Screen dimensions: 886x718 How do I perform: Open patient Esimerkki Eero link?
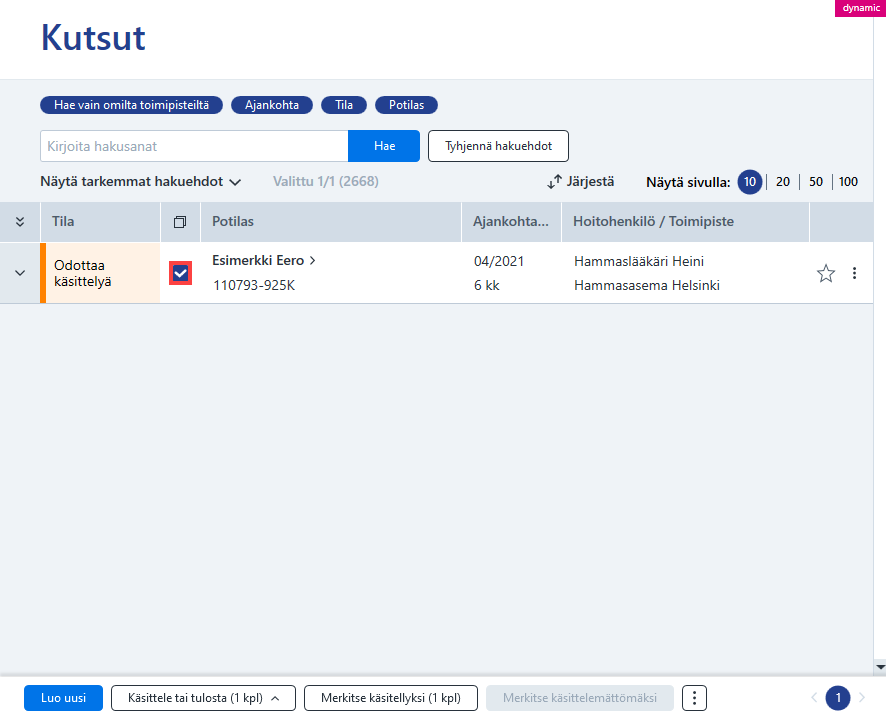coord(263,260)
